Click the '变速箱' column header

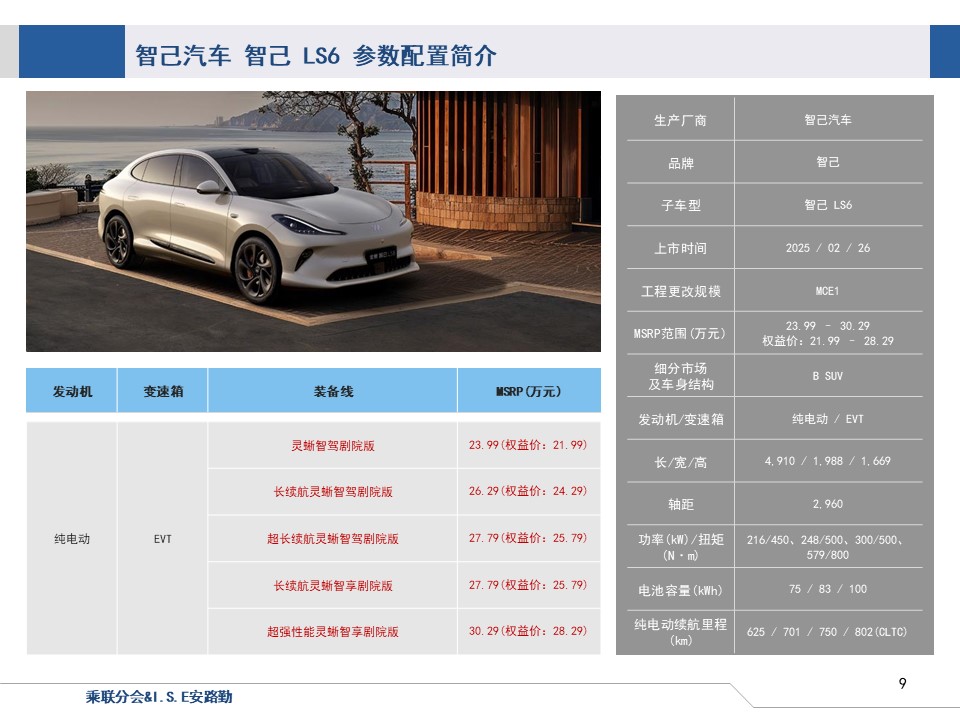(163, 391)
